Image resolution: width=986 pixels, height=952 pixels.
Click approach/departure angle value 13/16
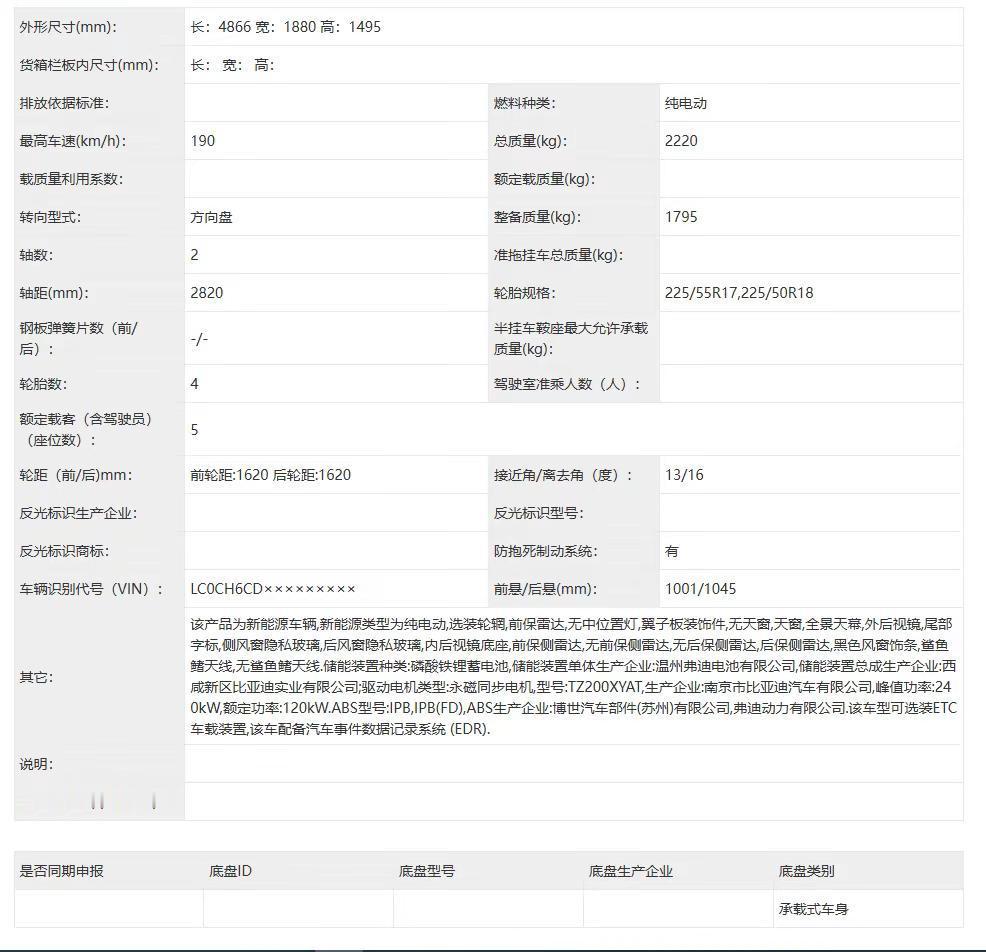point(684,475)
